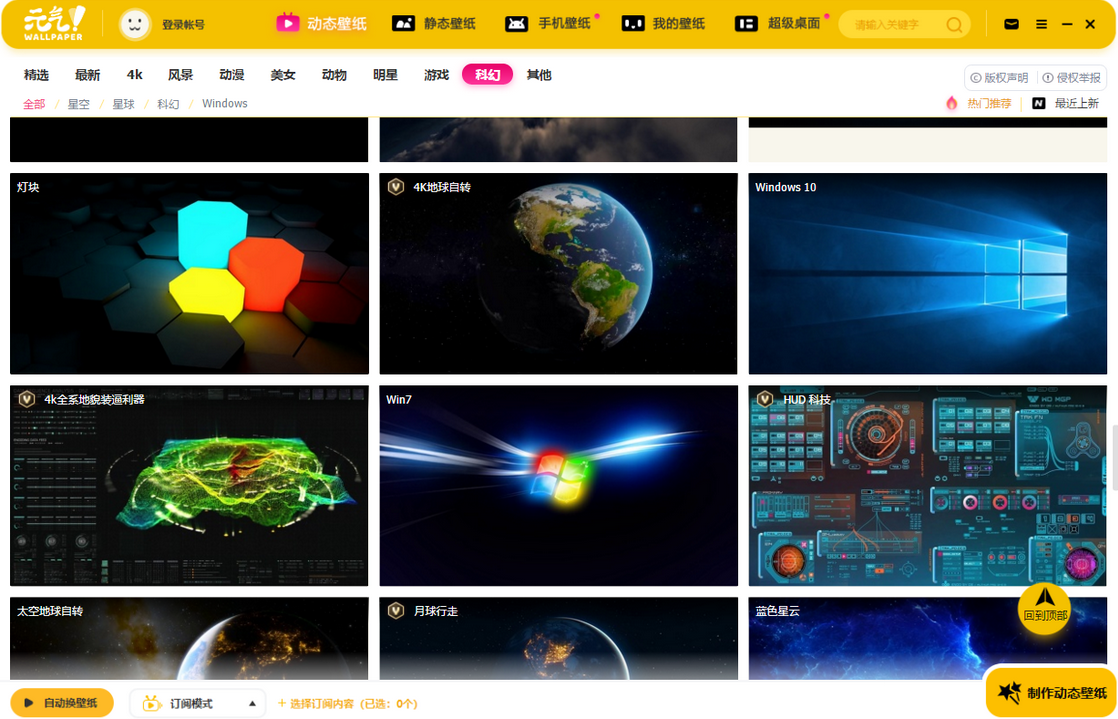Open the Win7 wallpaper thumbnail

pyautogui.click(x=558, y=486)
